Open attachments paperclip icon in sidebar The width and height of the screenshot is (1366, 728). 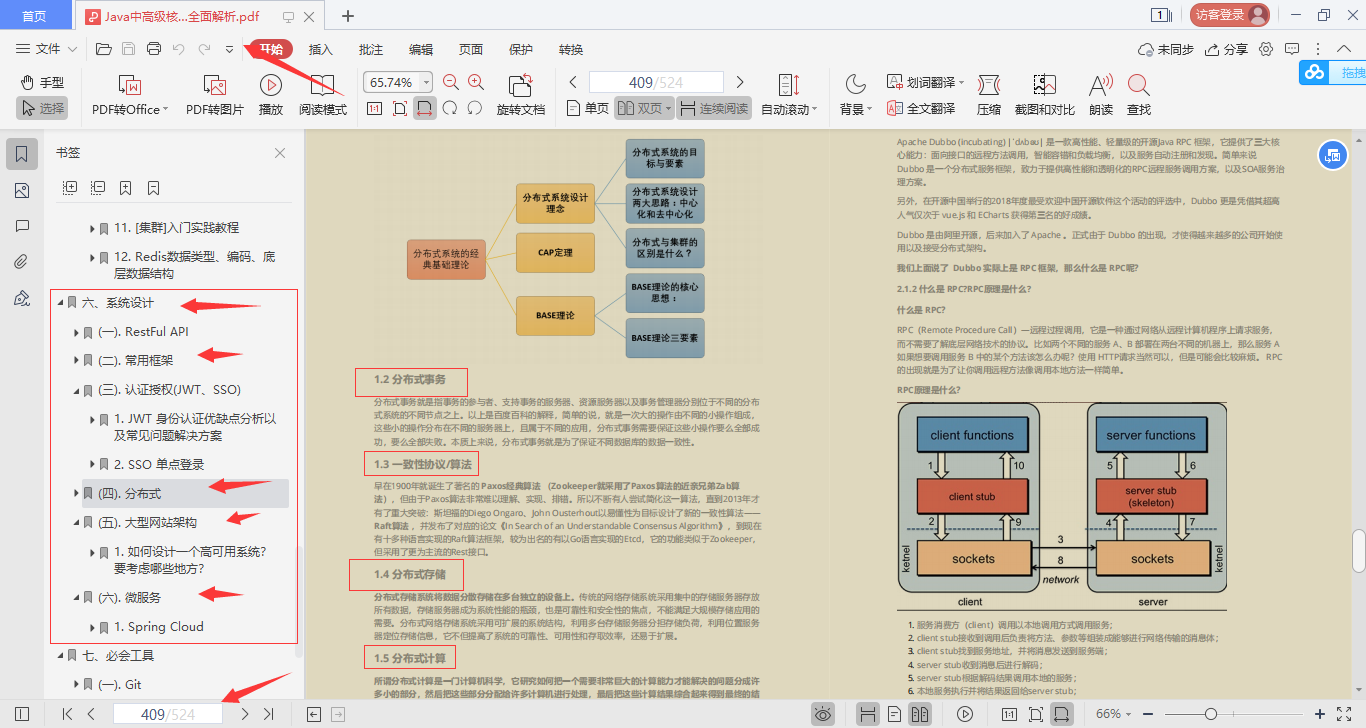tap(22, 262)
